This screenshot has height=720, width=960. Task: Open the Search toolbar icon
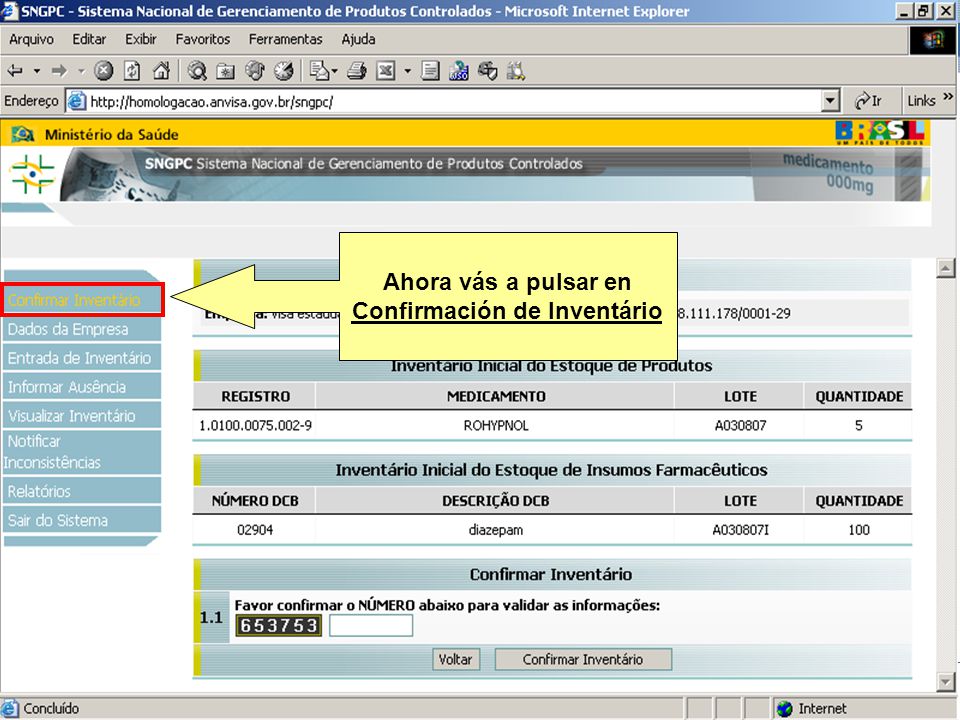tap(197, 71)
